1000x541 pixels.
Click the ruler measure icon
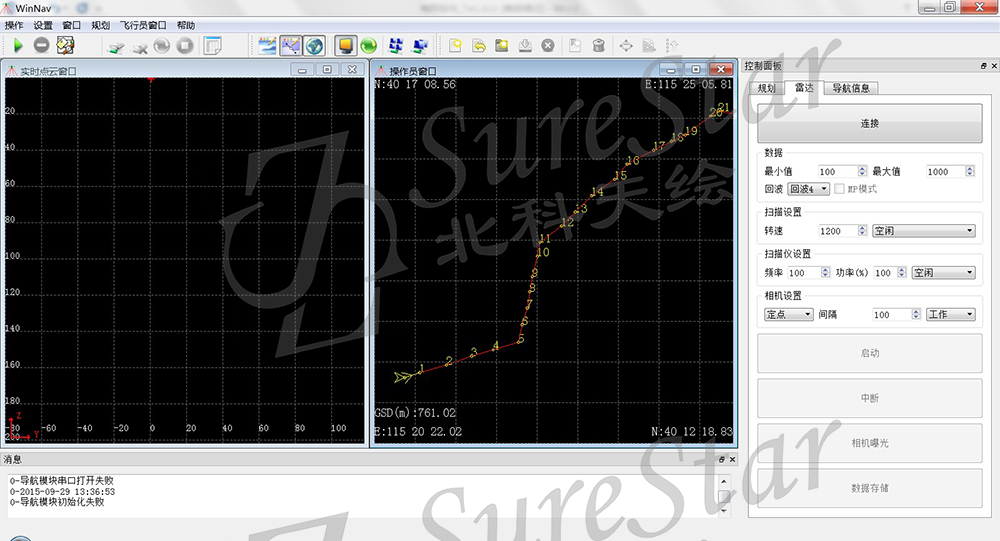[x=649, y=46]
